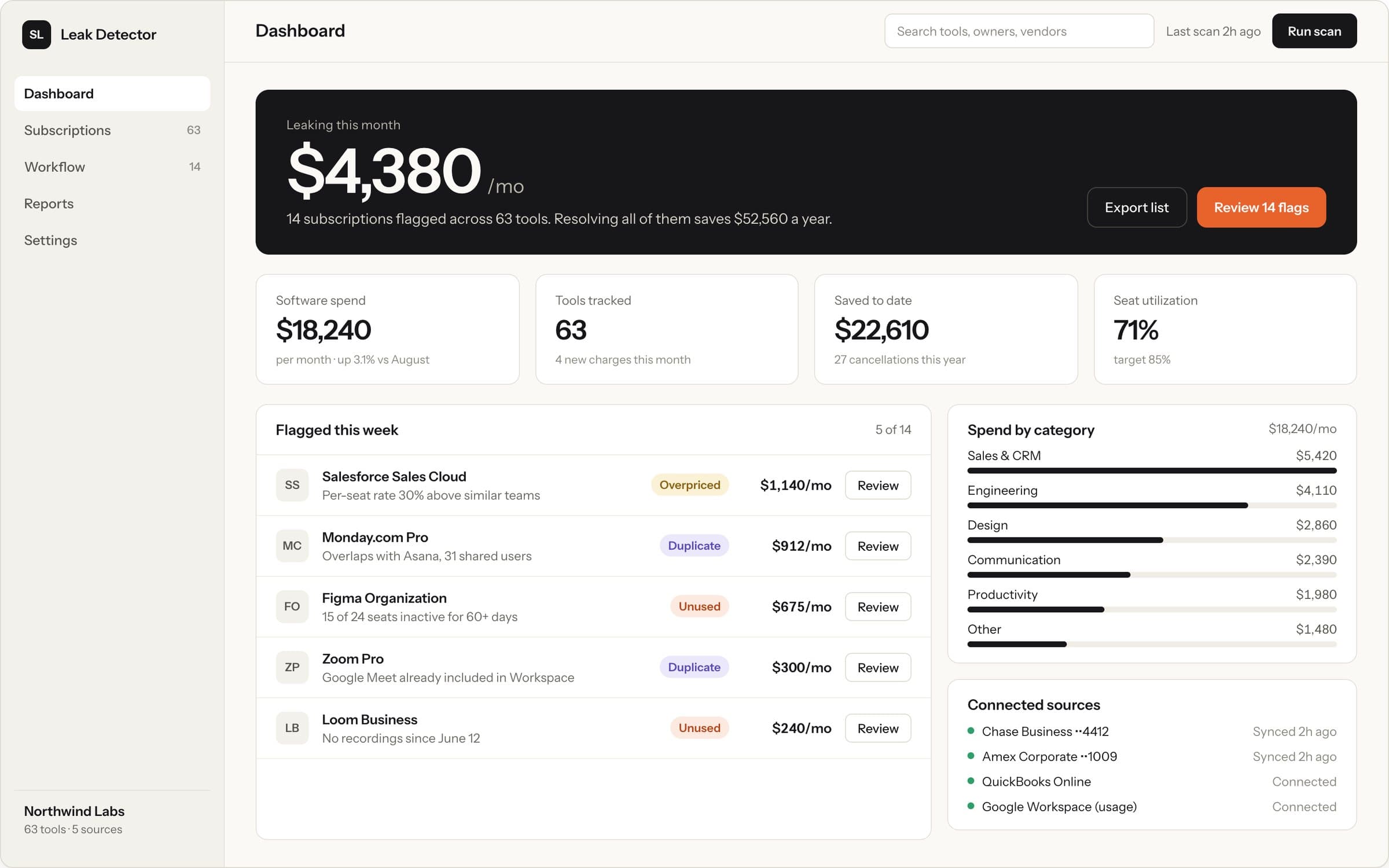Click the Amex Corporate ··1009 source
The width and height of the screenshot is (1389, 868).
point(1049,756)
